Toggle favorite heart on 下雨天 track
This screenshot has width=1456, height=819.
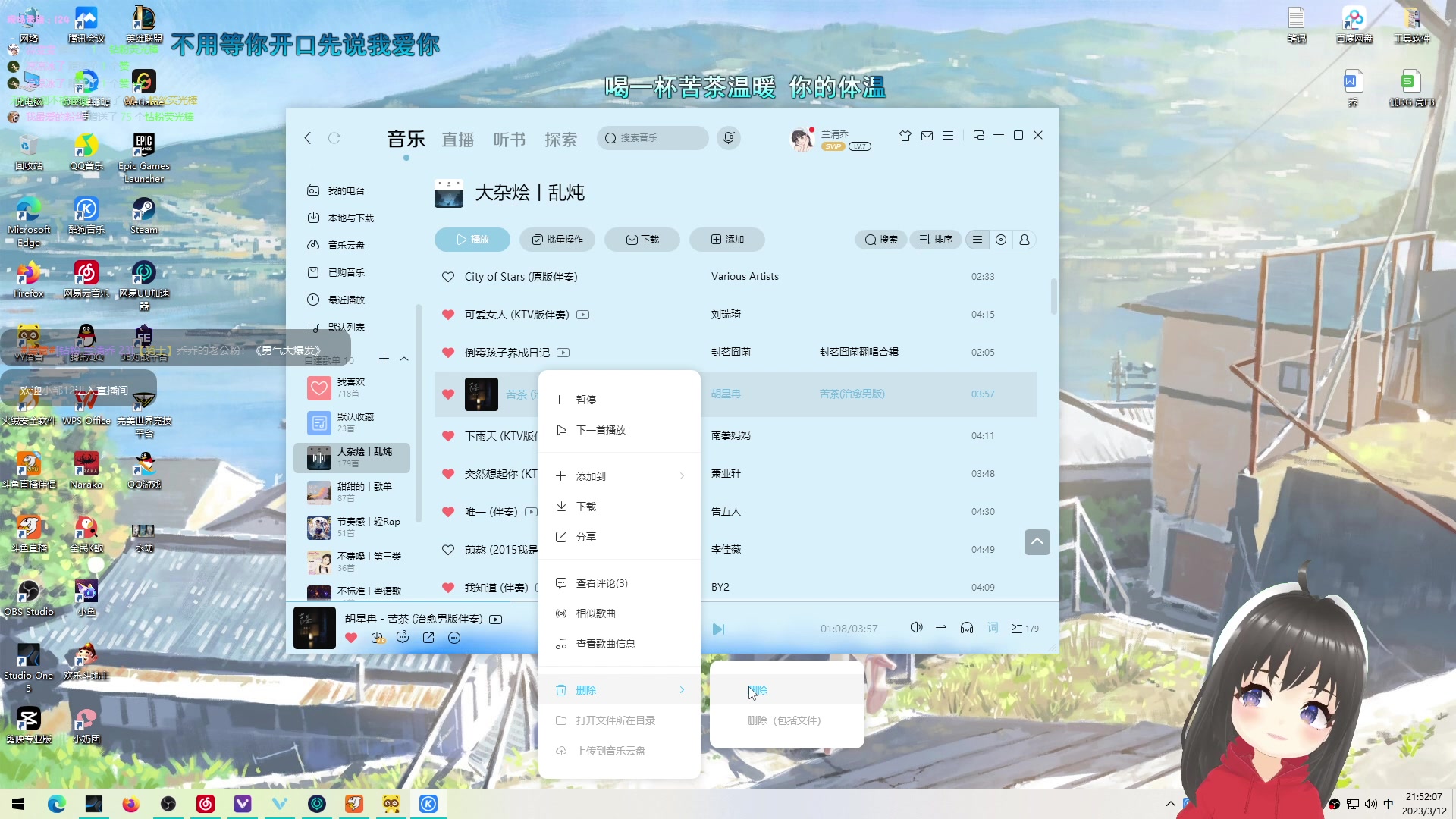pos(448,435)
